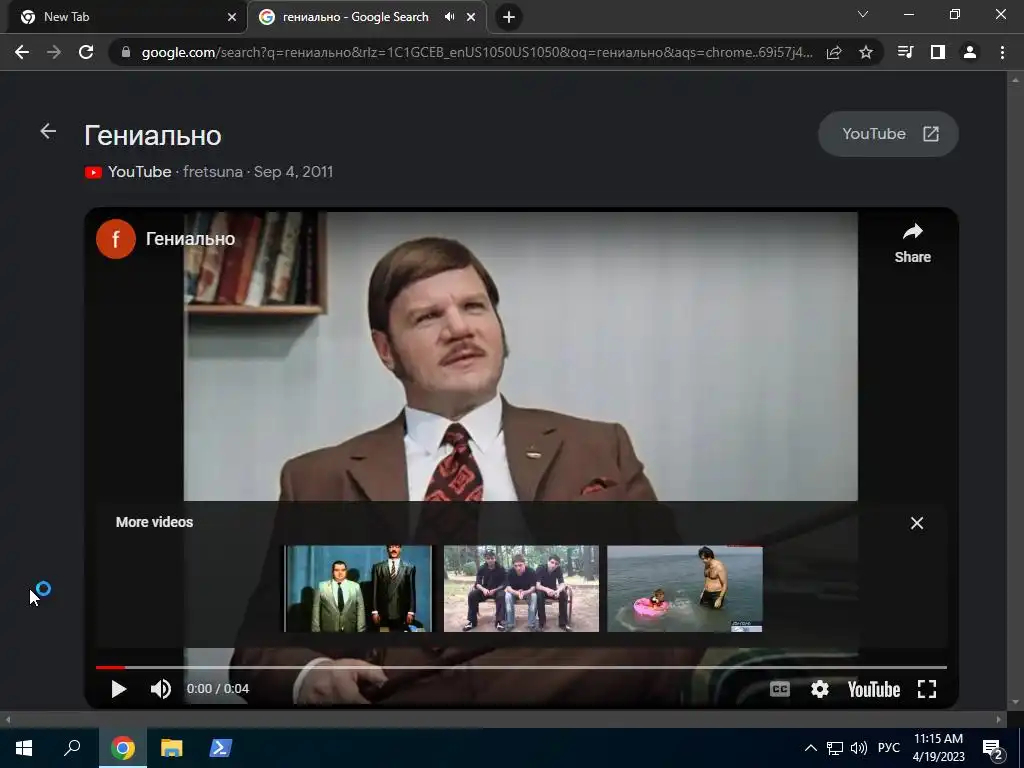Click the Гениально video title overlay
The image size is (1024, 768).
(190, 239)
